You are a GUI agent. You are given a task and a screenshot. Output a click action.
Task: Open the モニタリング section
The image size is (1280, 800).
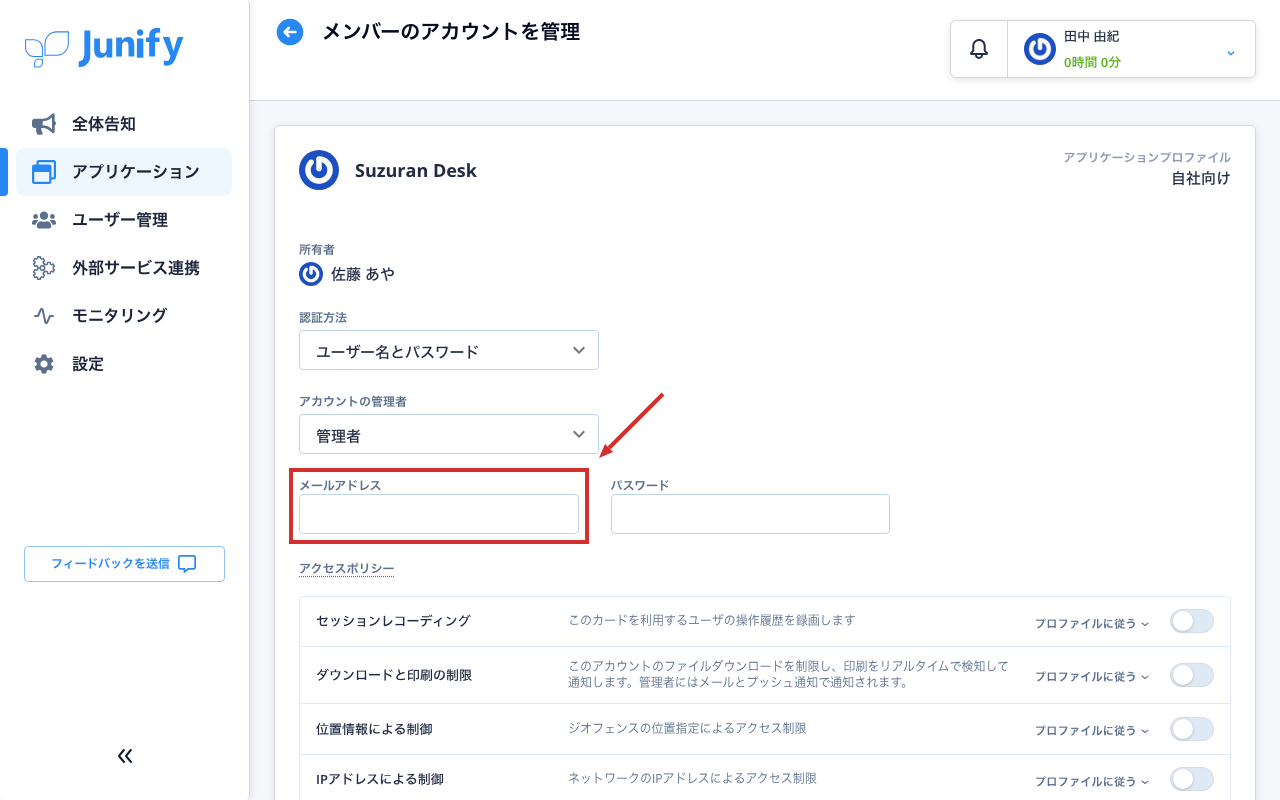click(x=124, y=315)
